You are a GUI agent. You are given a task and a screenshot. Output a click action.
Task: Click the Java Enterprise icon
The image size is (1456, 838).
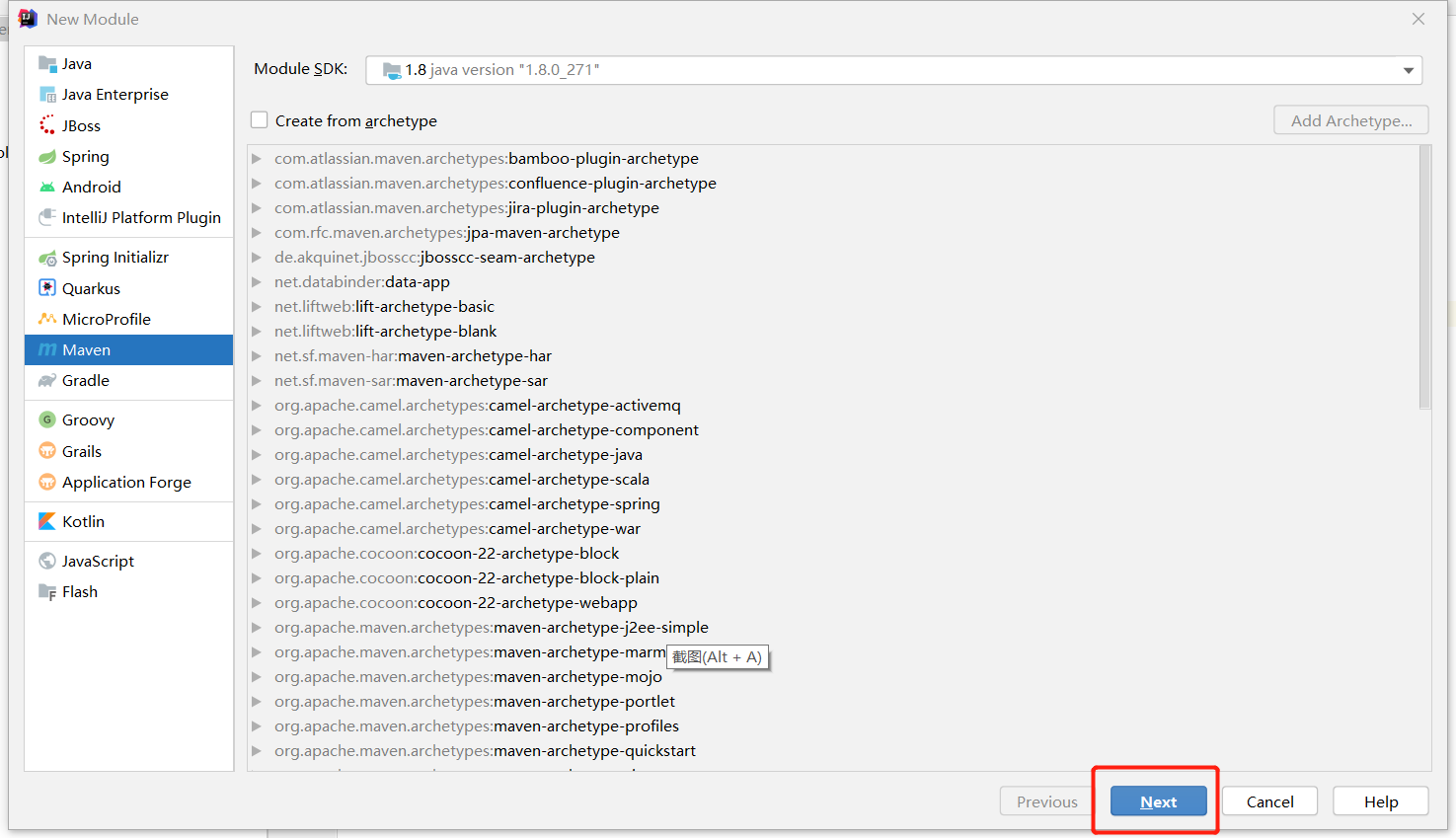coord(47,95)
